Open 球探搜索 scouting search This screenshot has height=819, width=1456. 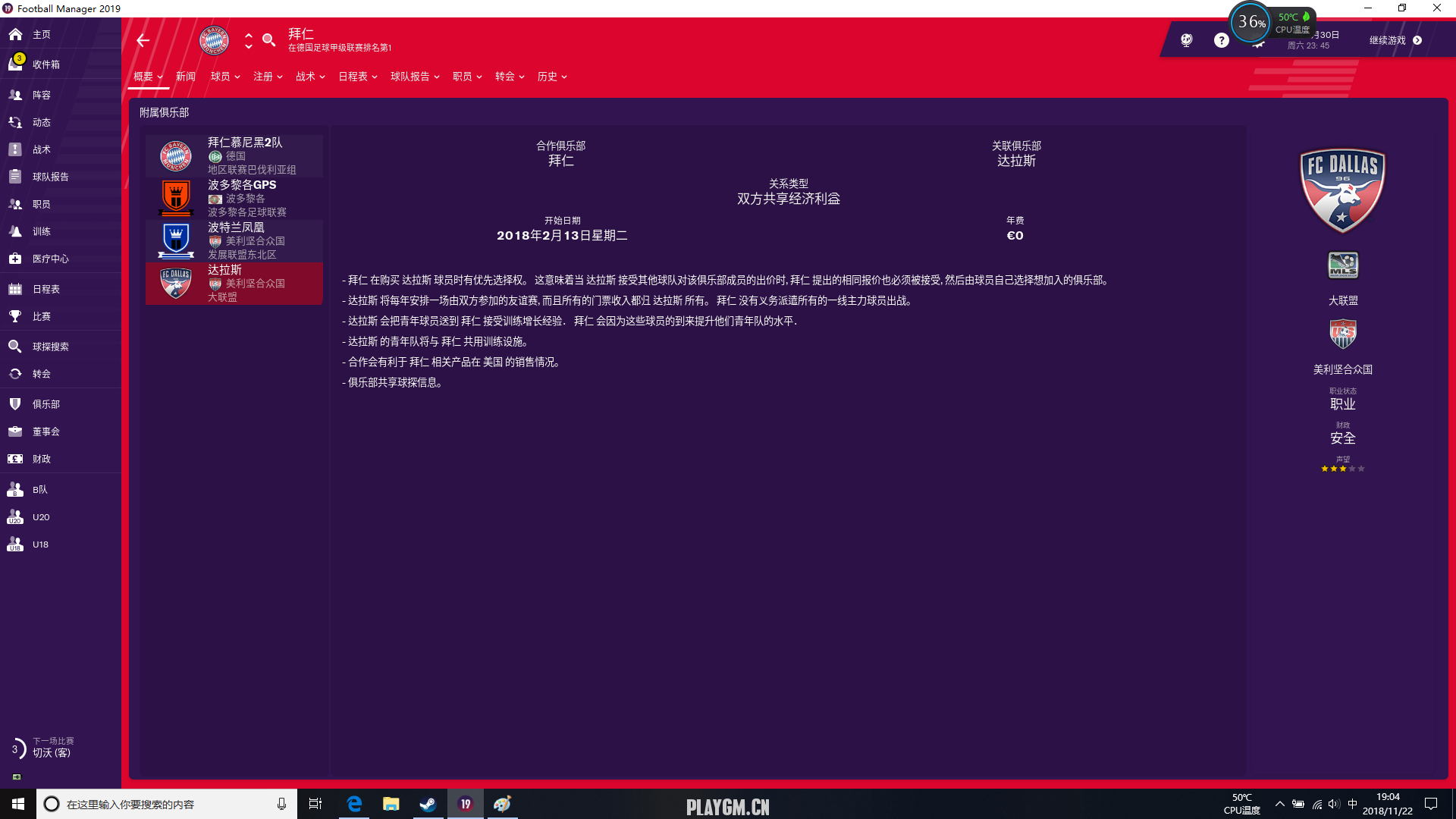click(50, 347)
